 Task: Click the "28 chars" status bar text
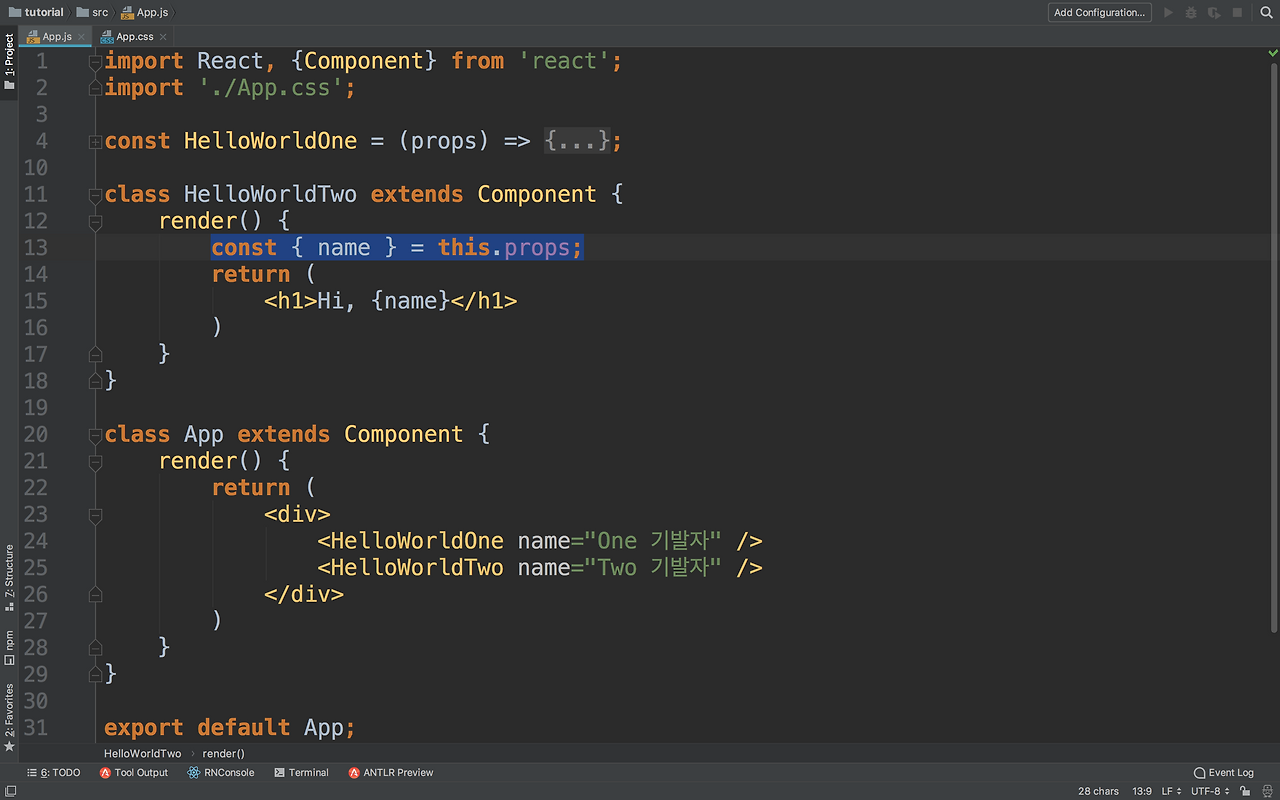tap(1099, 791)
